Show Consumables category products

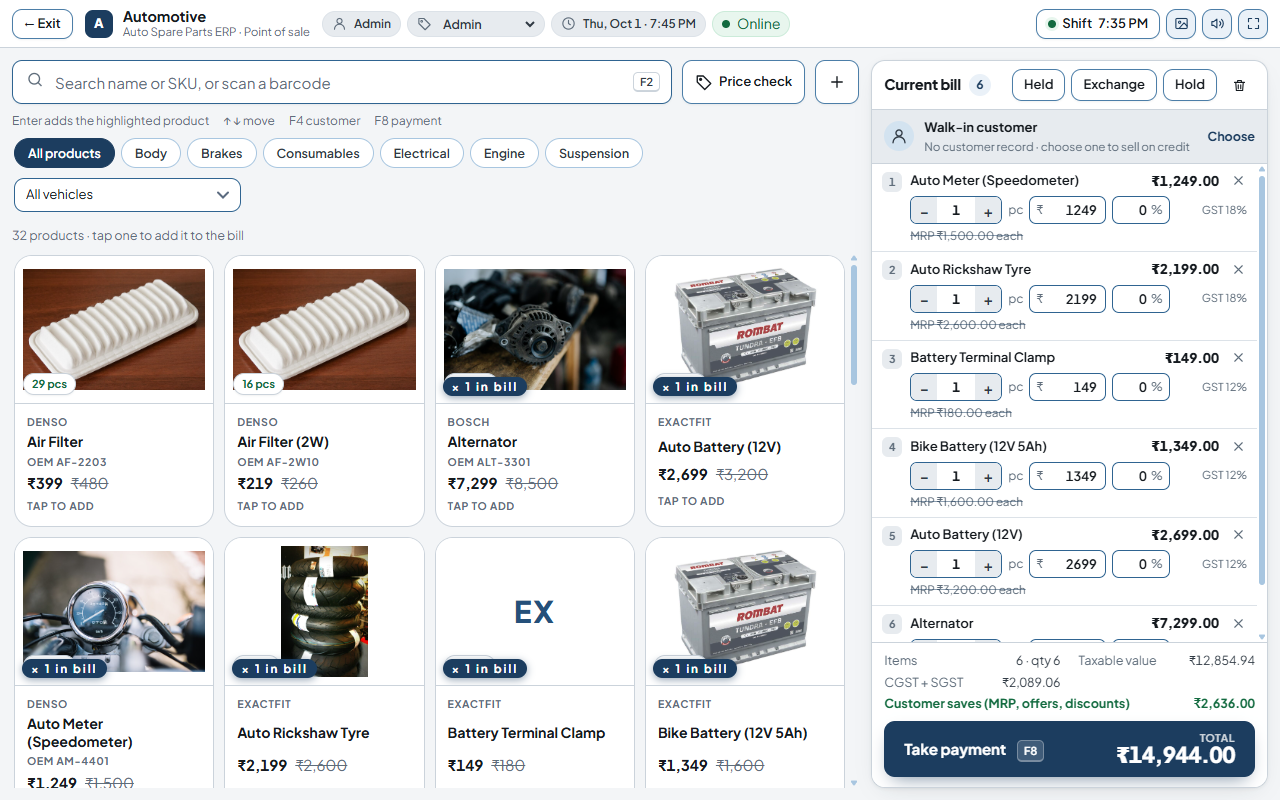318,153
